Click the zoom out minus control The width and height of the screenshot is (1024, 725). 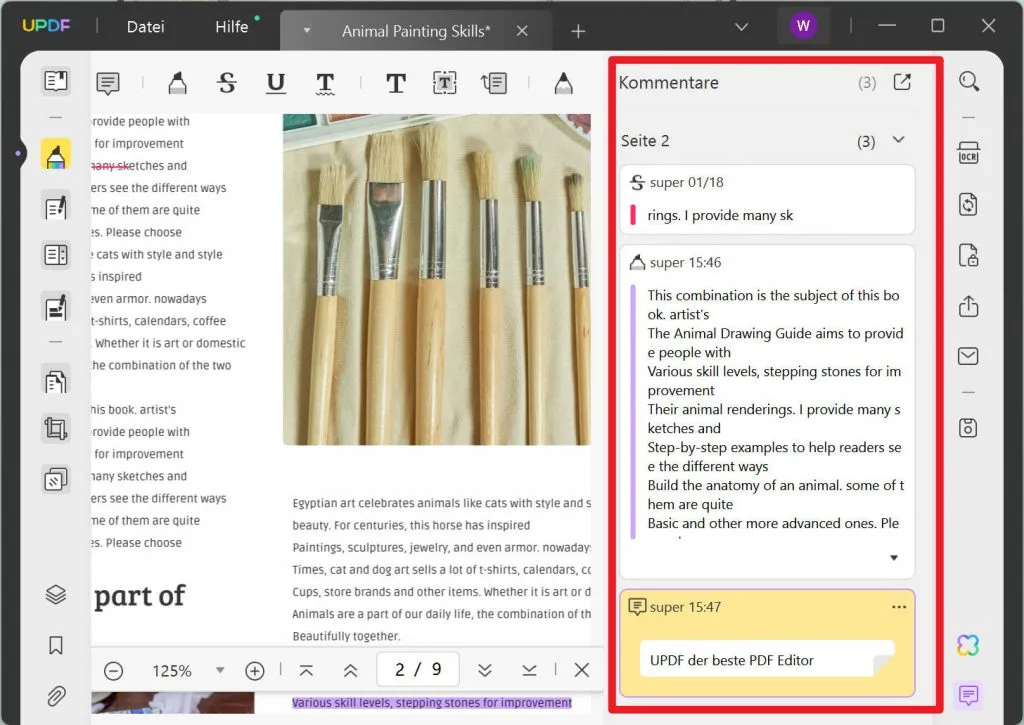click(x=114, y=670)
